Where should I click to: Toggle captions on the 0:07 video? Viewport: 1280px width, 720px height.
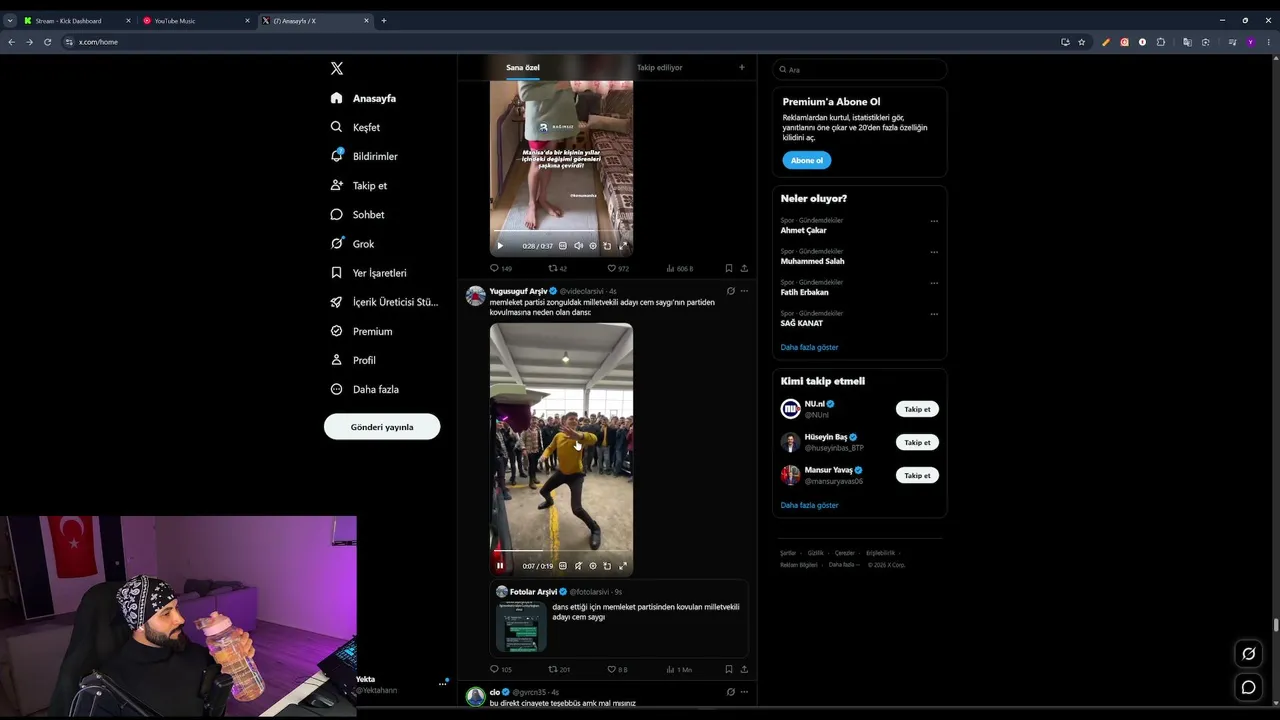coord(563,566)
